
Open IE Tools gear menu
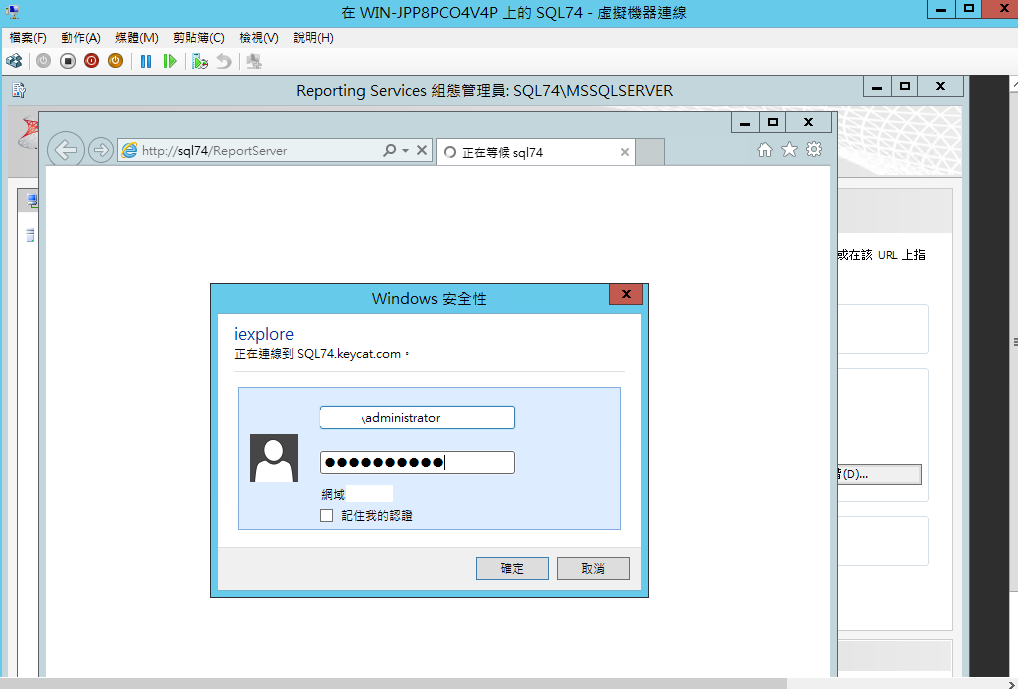pos(814,149)
